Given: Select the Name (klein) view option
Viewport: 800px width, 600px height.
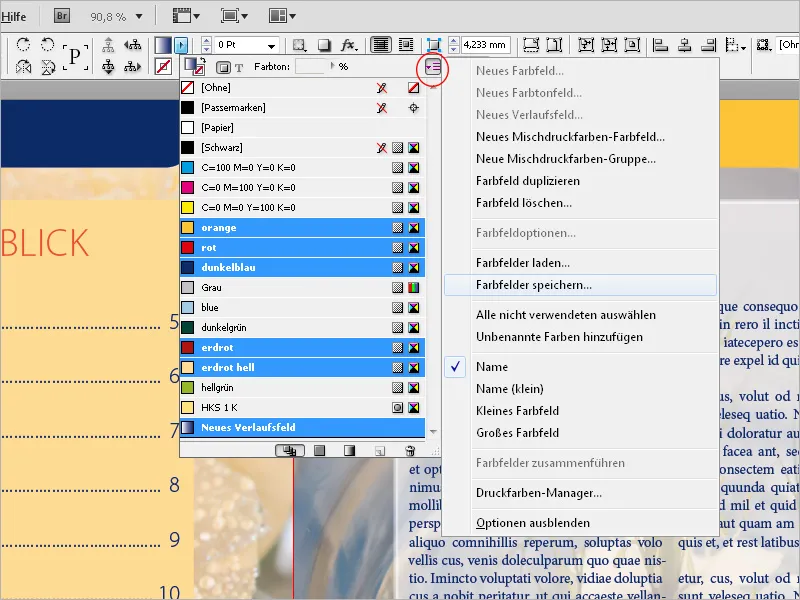Looking at the screenshot, I should pos(581,389).
